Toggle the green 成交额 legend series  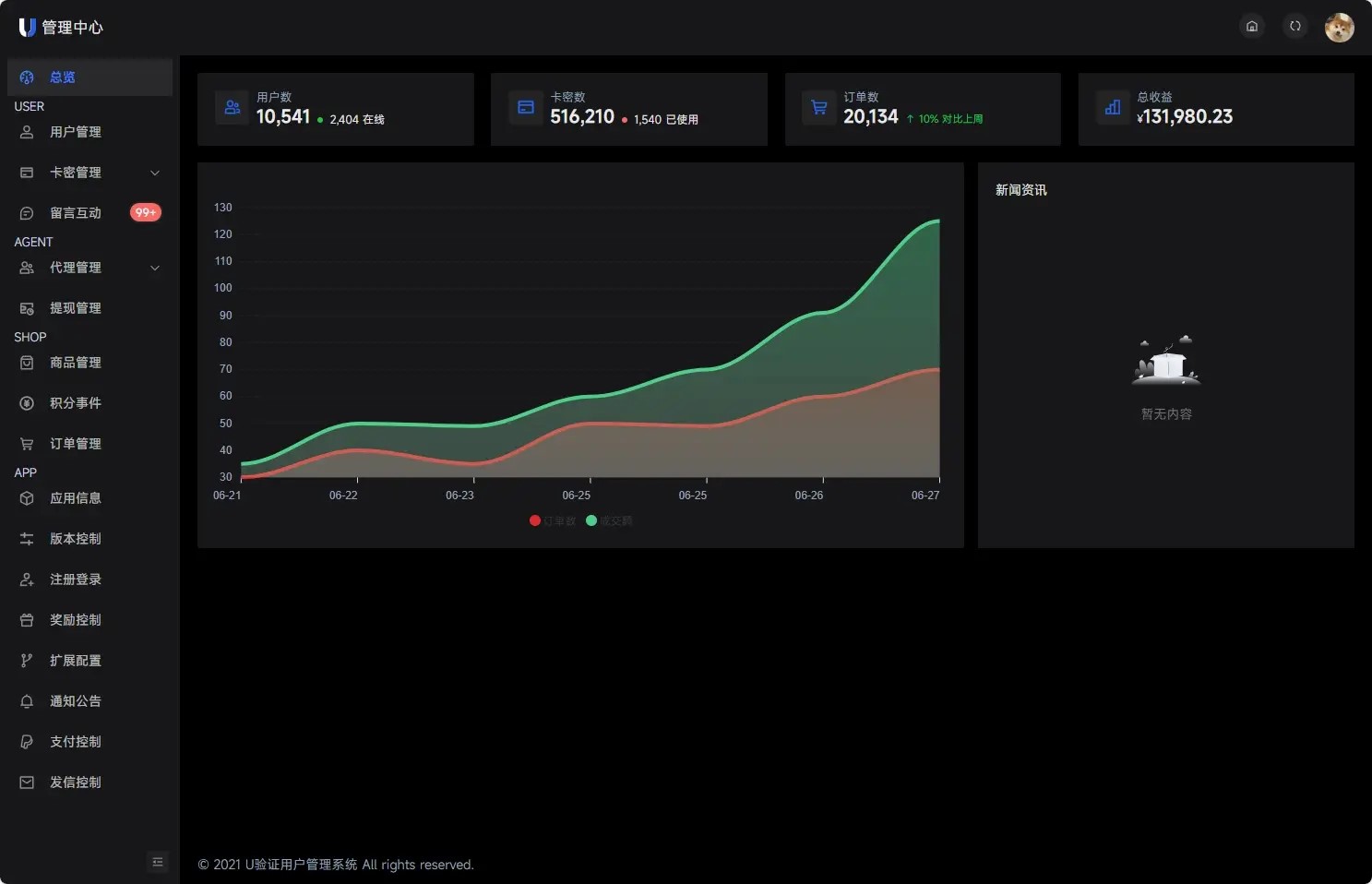coord(609,521)
